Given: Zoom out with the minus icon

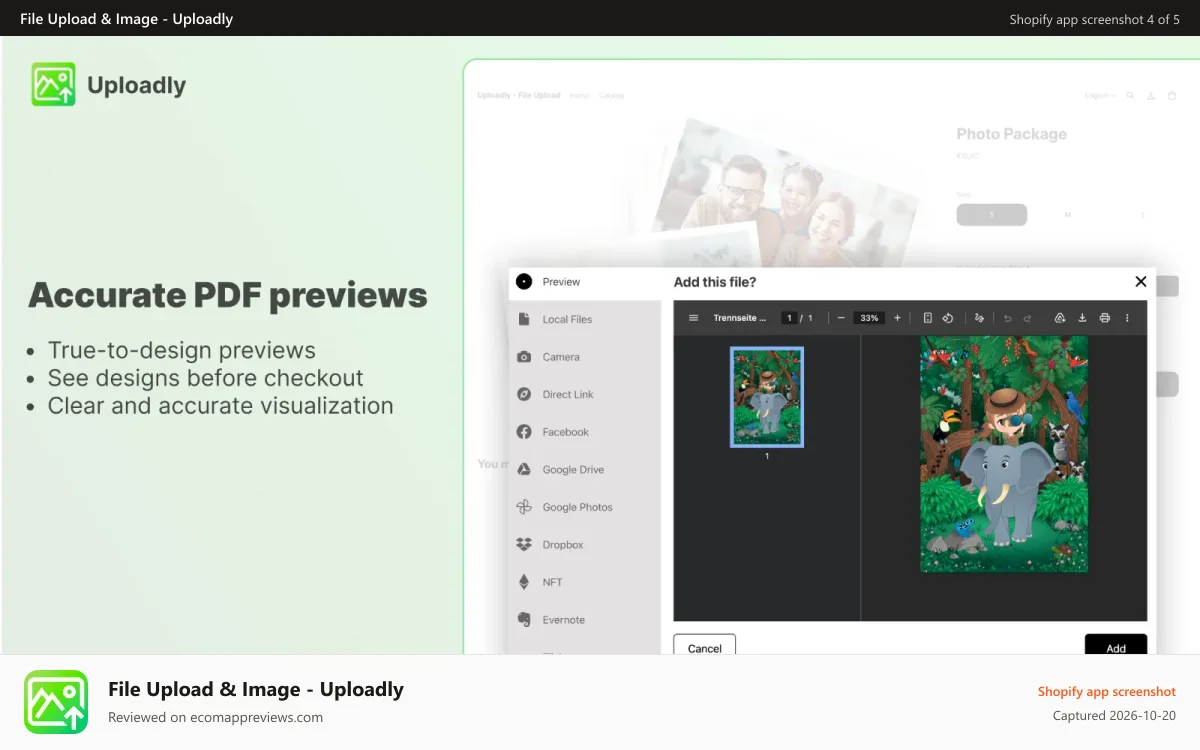Looking at the screenshot, I should pos(841,318).
